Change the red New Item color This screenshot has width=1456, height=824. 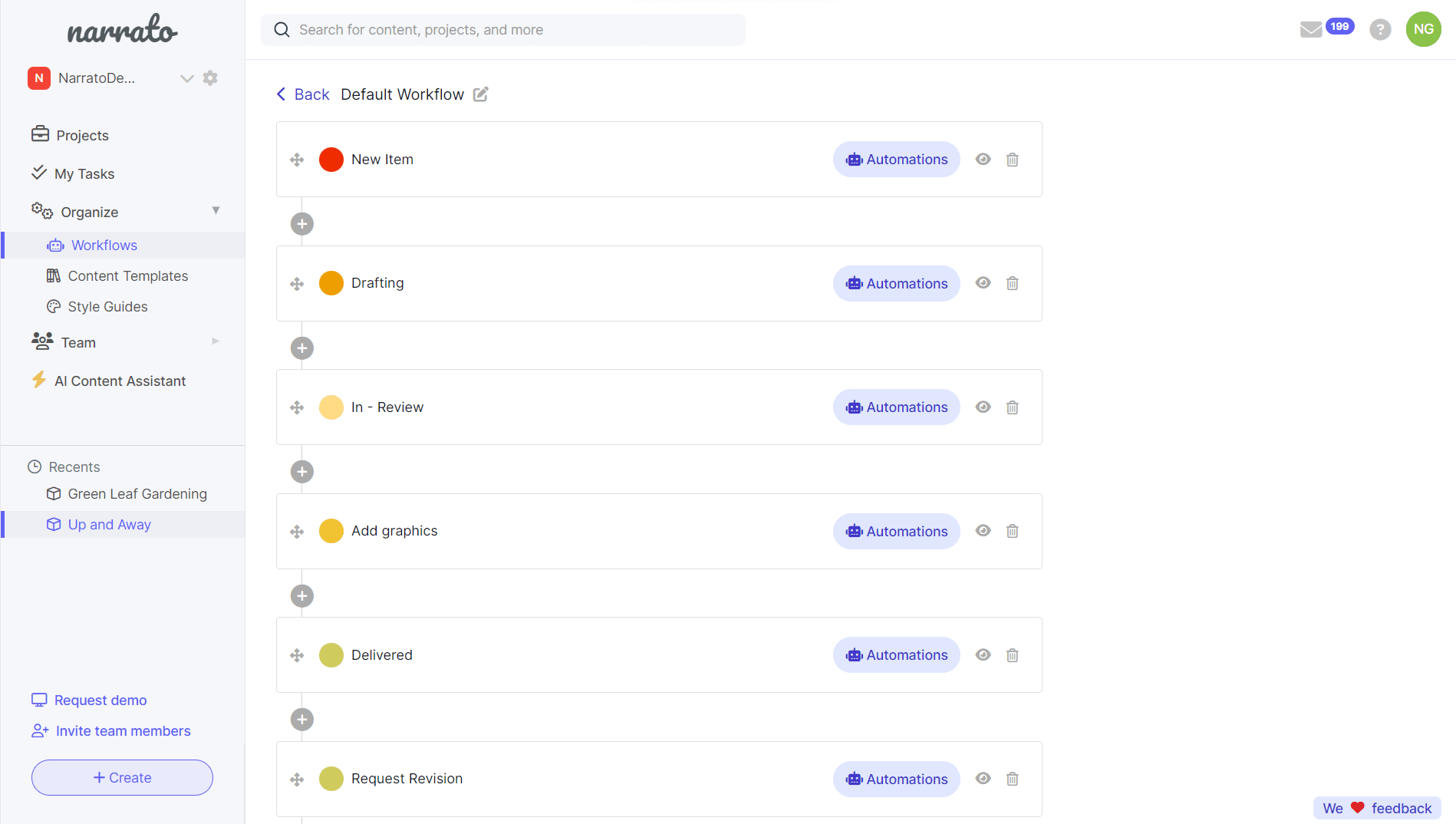tap(331, 160)
